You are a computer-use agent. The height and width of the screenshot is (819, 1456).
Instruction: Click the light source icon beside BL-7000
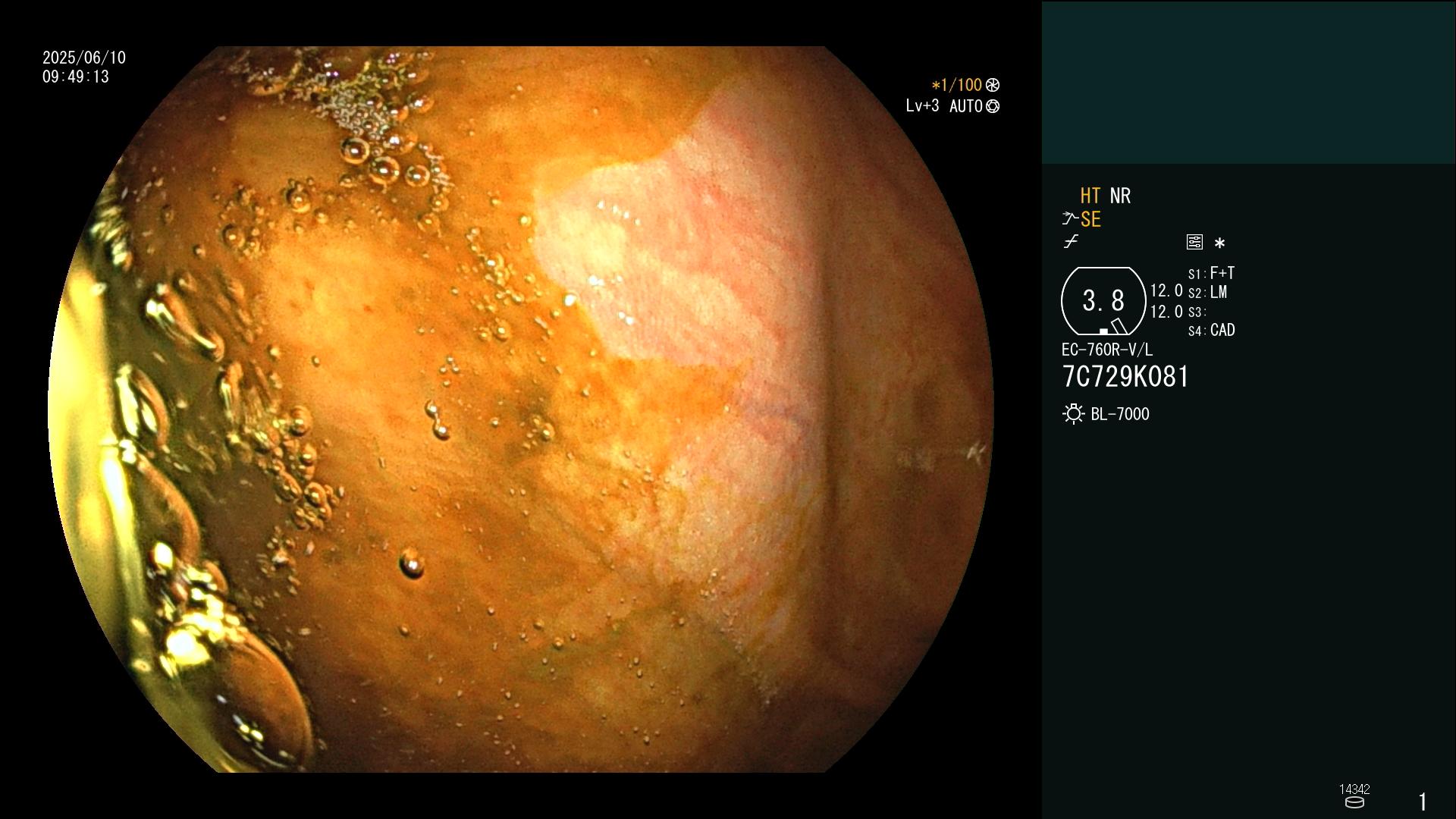click(x=1073, y=414)
